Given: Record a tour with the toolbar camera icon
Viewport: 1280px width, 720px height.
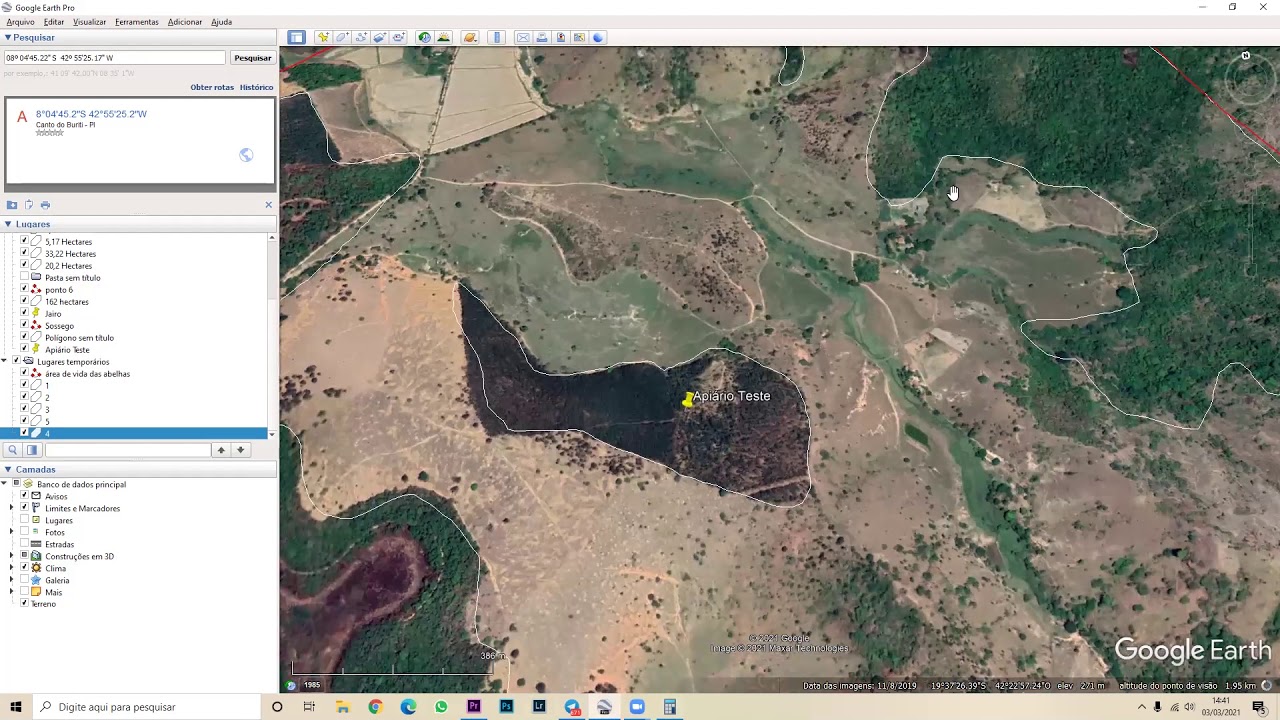Looking at the screenshot, I should pyautogui.click(x=399, y=37).
